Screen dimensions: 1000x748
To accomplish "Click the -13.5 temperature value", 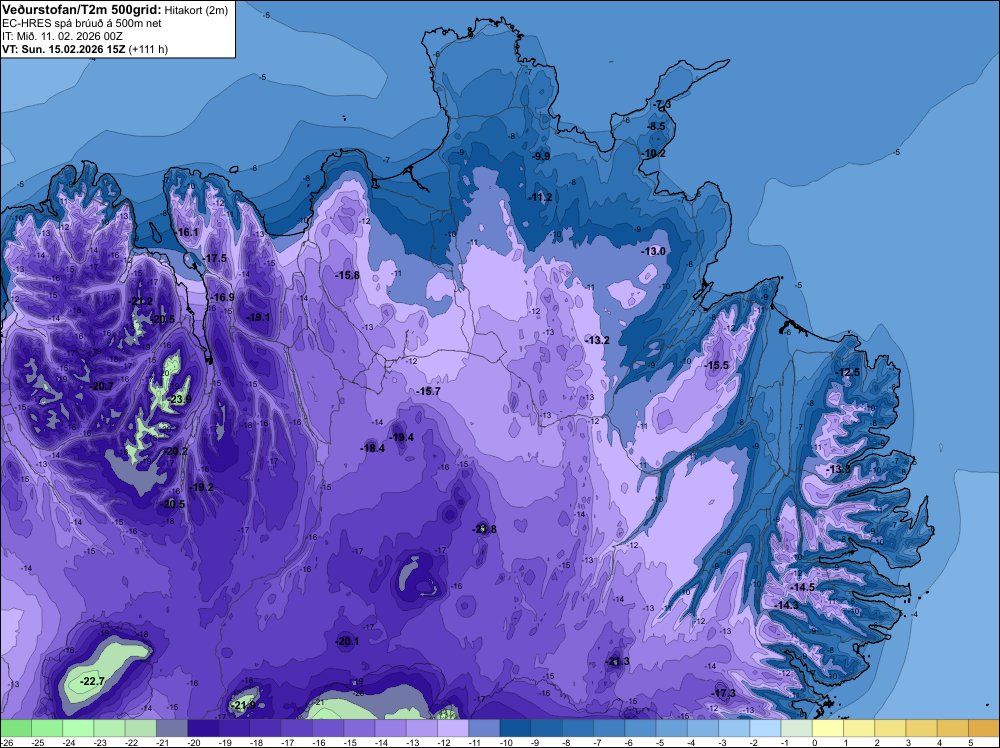I will click(838, 469).
